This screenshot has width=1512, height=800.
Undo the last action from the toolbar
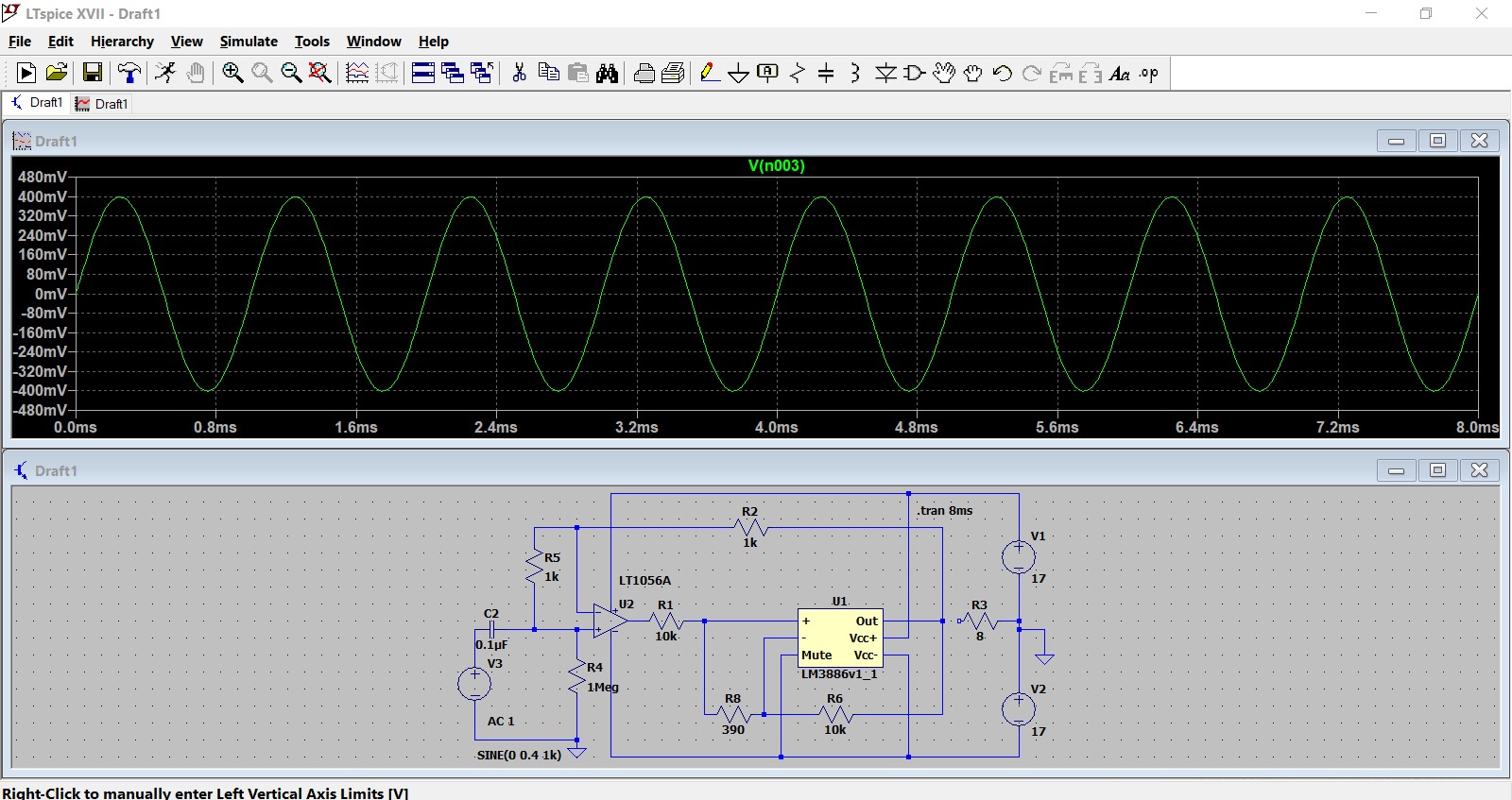pos(1003,73)
